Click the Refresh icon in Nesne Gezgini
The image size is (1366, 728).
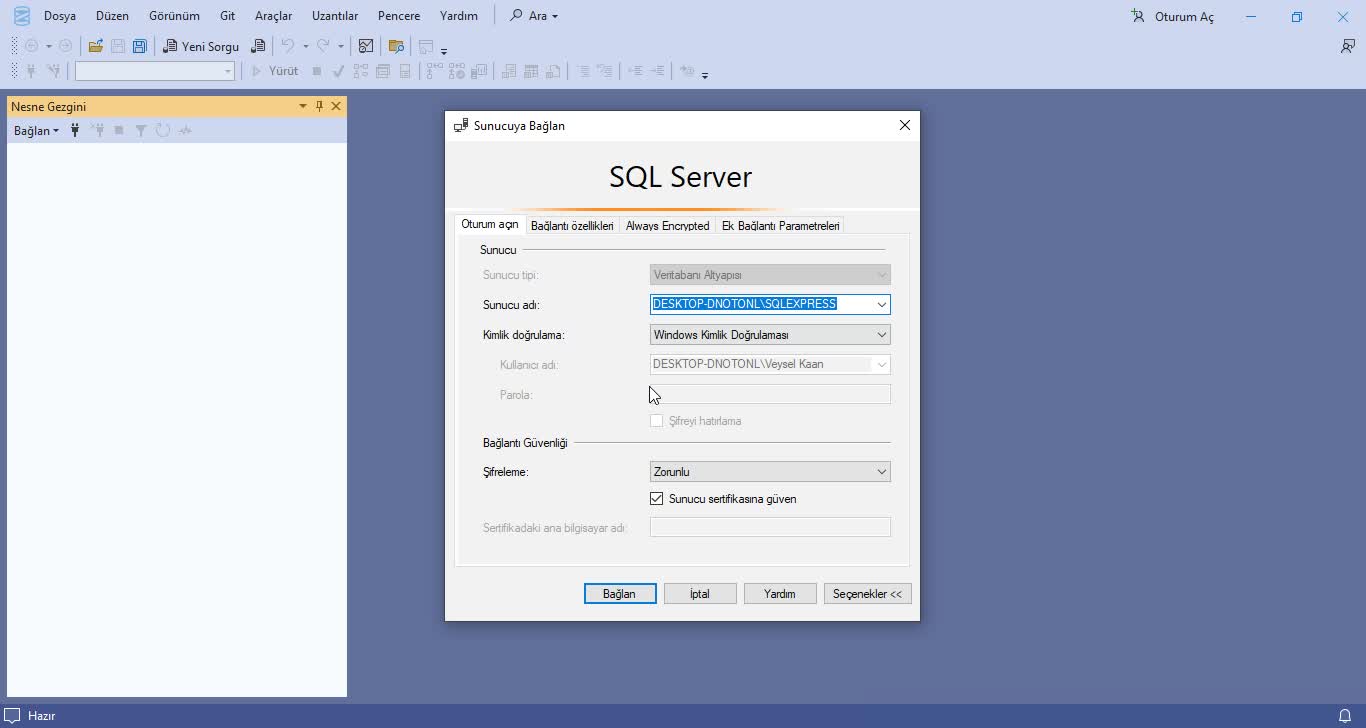pyautogui.click(x=163, y=130)
